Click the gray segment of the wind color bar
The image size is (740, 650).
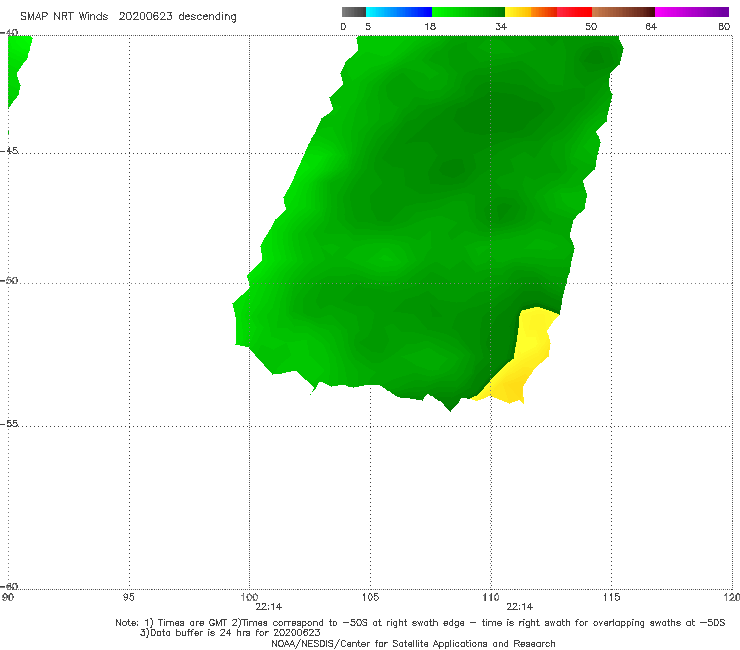pyautogui.click(x=353, y=12)
